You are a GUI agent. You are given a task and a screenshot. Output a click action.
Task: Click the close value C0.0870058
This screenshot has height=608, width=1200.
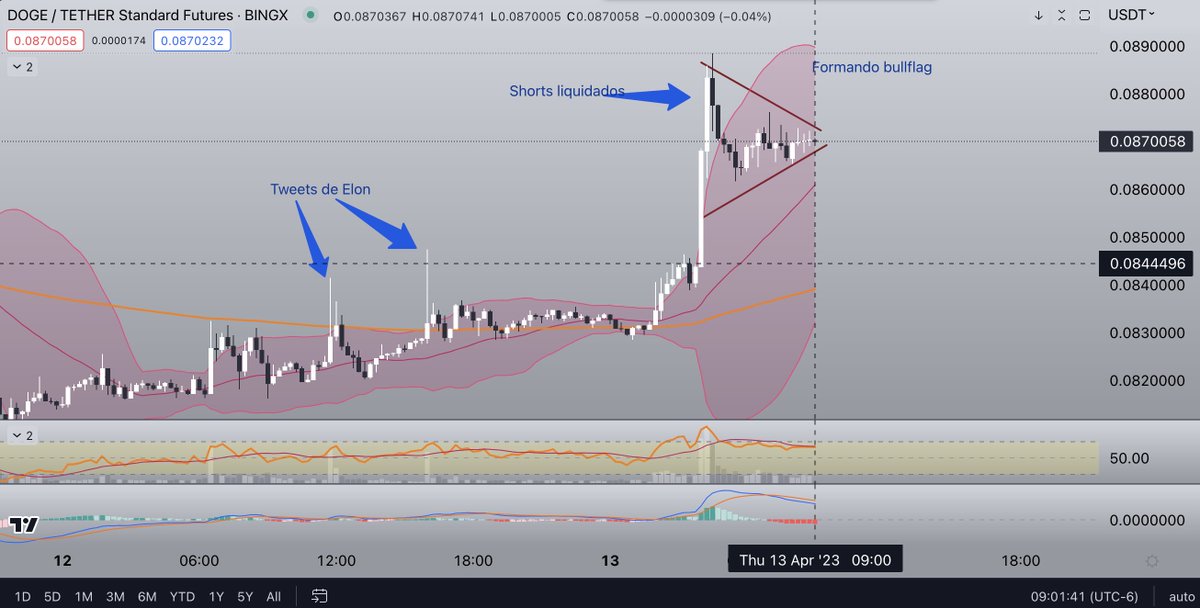[602, 15]
